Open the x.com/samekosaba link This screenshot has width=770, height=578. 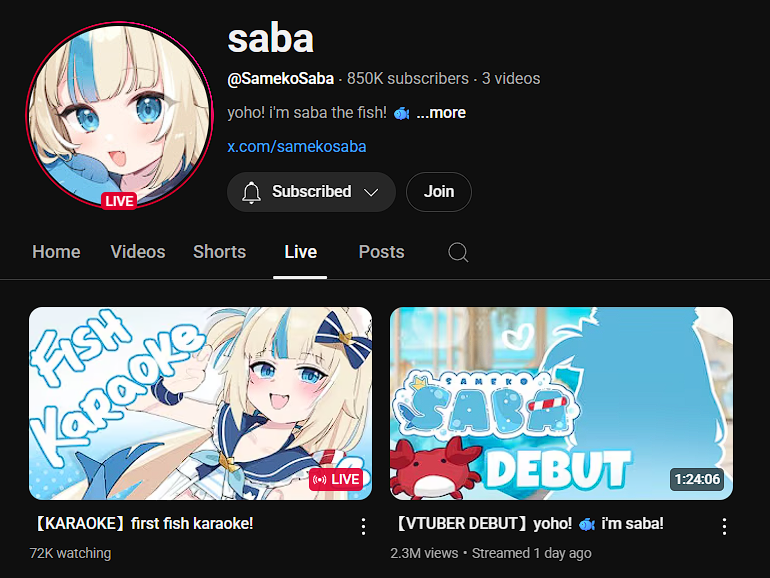click(x=297, y=146)
